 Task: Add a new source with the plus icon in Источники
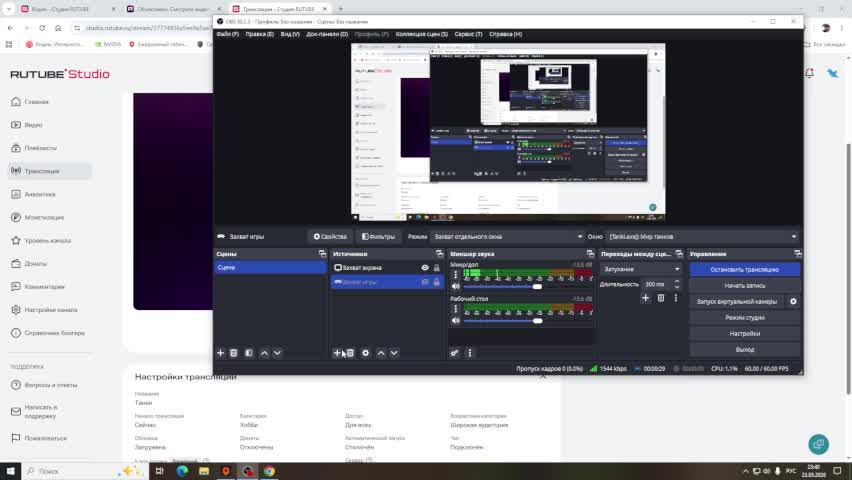coord(337,353)
